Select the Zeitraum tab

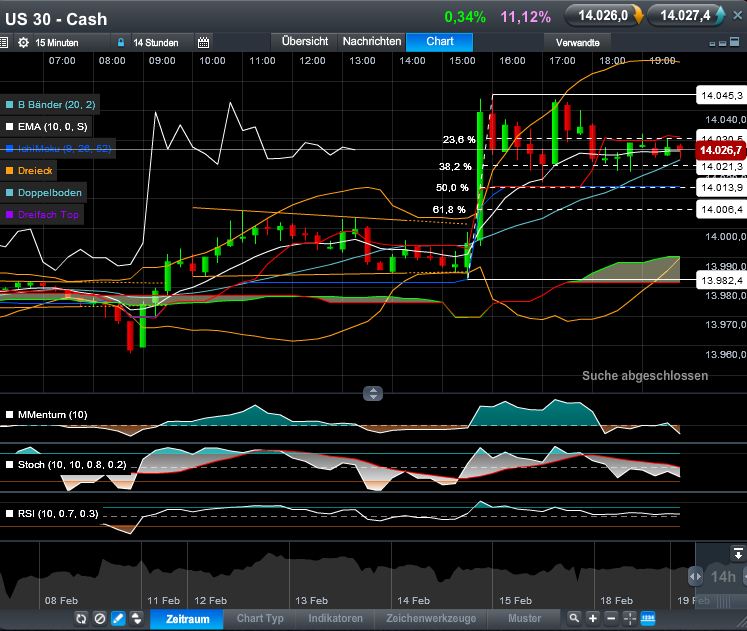point(187,619)
